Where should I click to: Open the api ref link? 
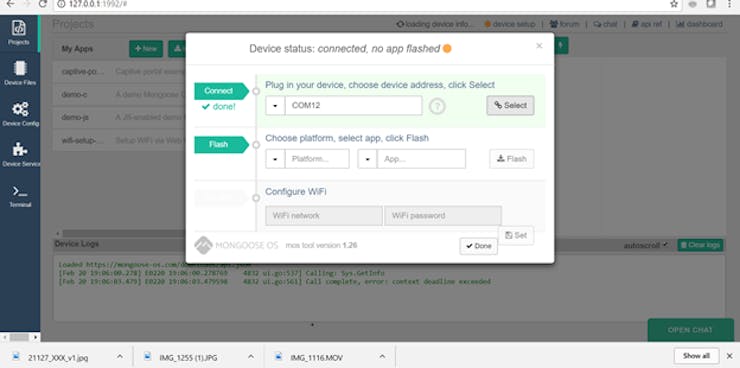point(647,25)
